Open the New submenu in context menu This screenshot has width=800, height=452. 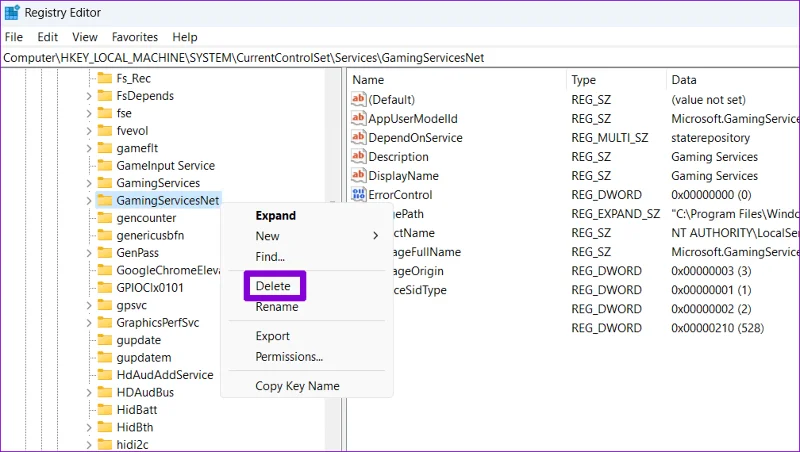306,236
